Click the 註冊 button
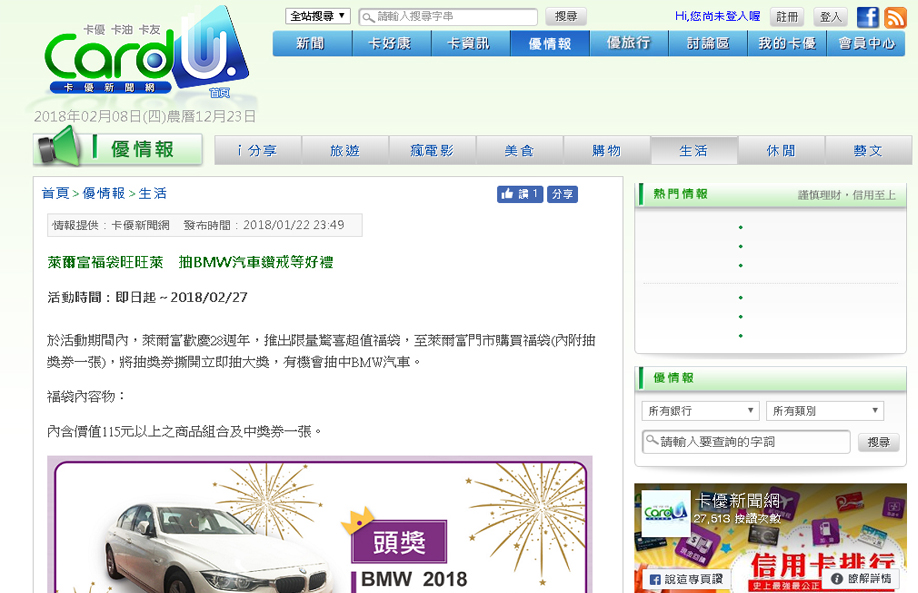Image resolution: width=918 pixels, height=593 pixels. [787, 17]
